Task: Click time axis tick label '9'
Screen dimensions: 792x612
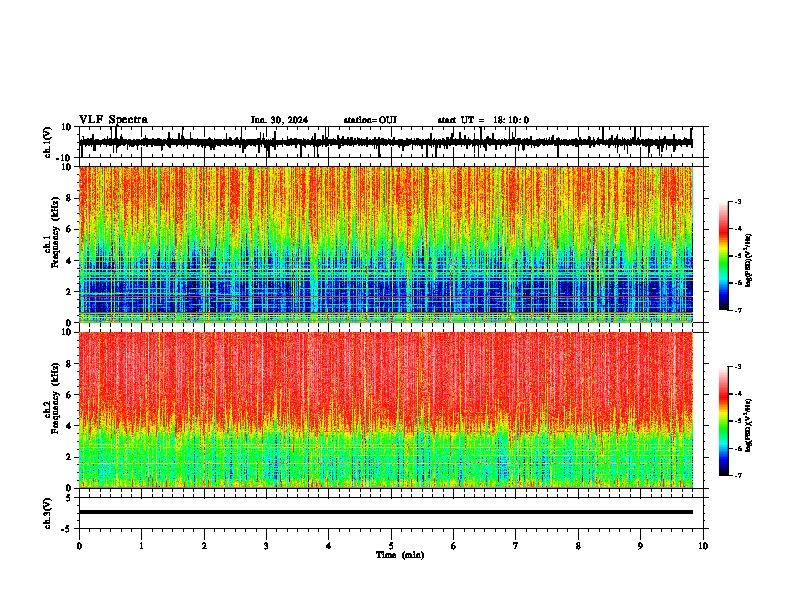Action: pos(640,546)
